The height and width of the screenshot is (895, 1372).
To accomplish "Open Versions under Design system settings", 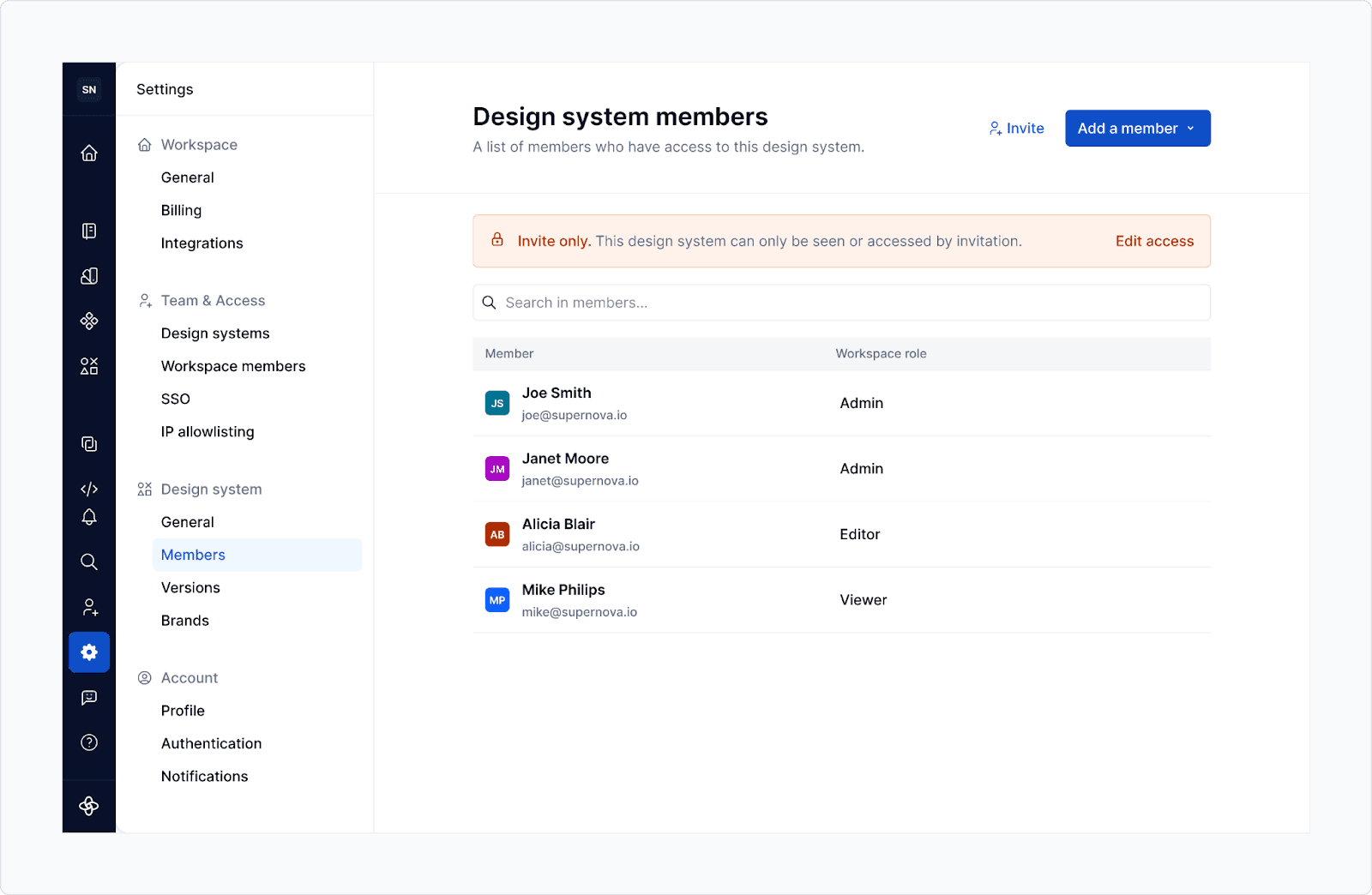I will coord(190,588).
